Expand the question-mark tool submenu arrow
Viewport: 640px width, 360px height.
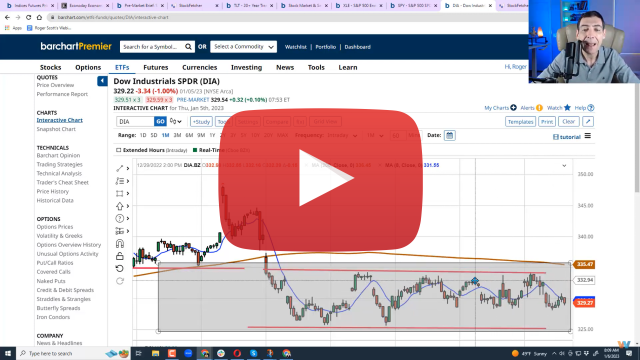point(128,218)
